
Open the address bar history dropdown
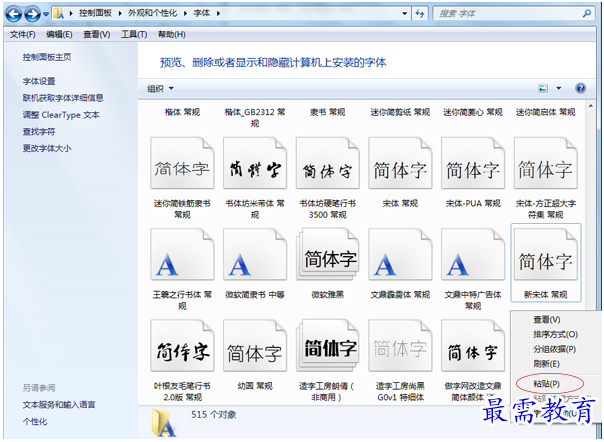coord(404,13)
